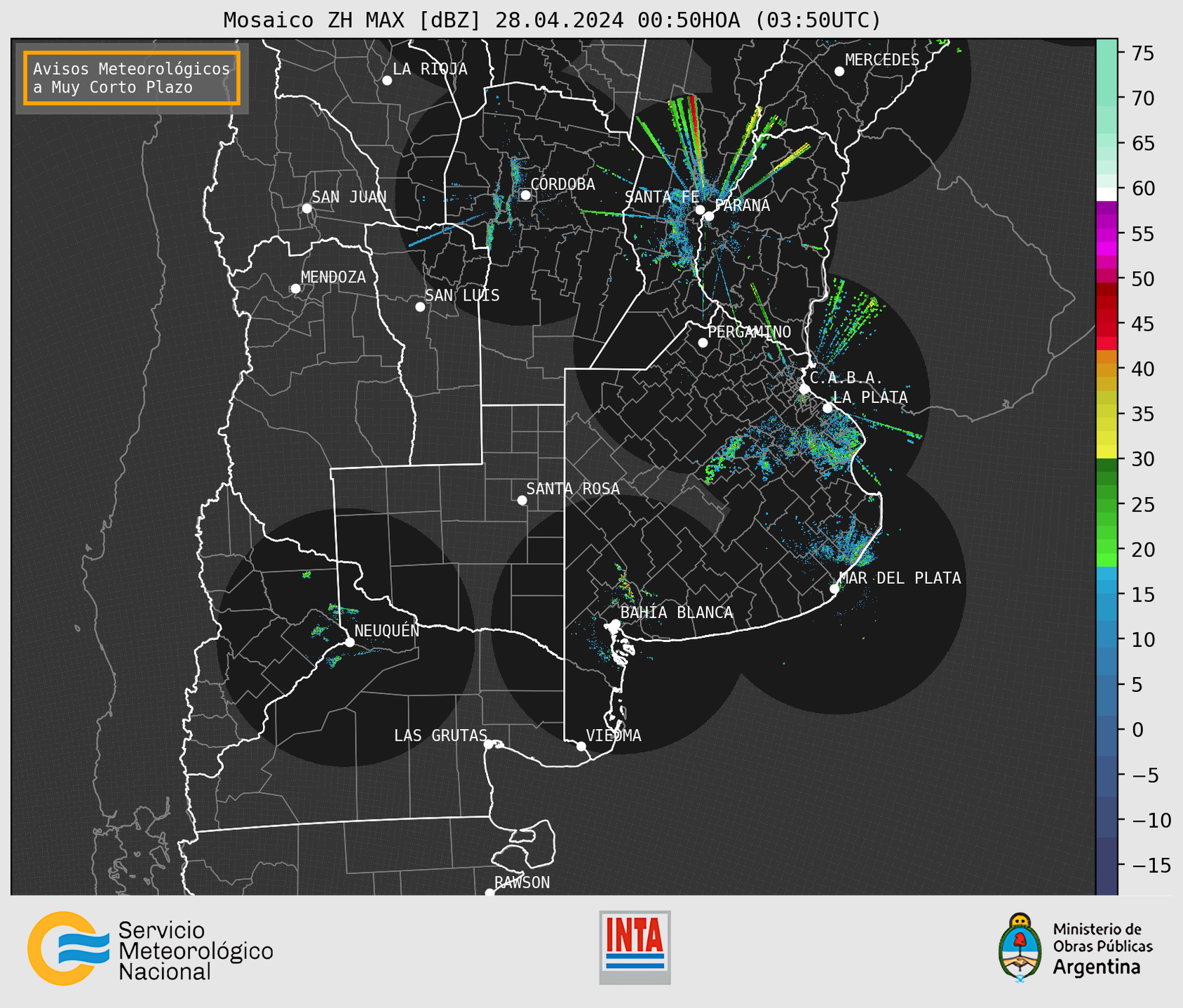Click the SANTA ROSA label text
The width and height of the screenshot is (1183, 1008).
click(x=573, y=489)
